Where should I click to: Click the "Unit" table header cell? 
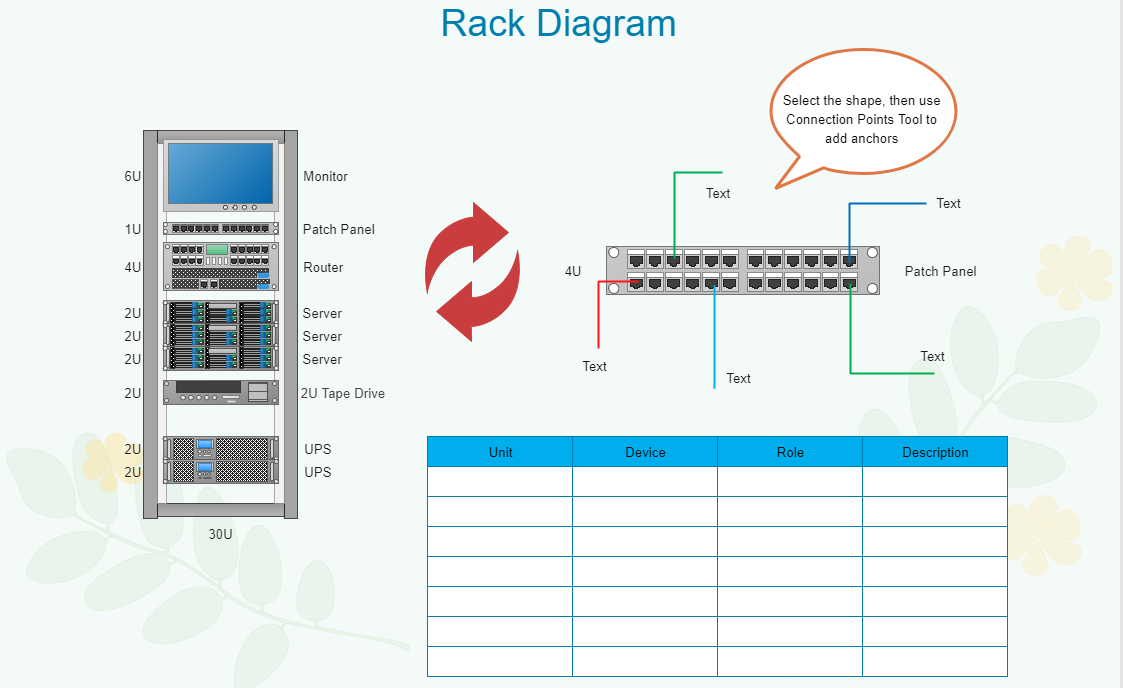500,452
